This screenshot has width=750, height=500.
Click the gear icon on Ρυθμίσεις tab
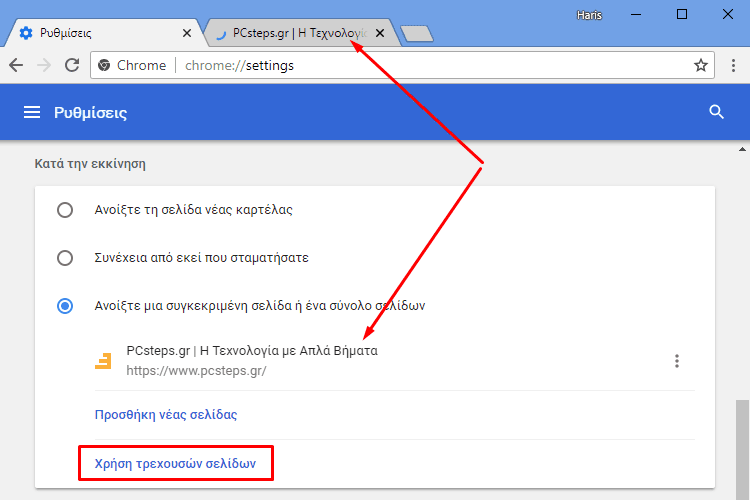click(x=26, y=33)
